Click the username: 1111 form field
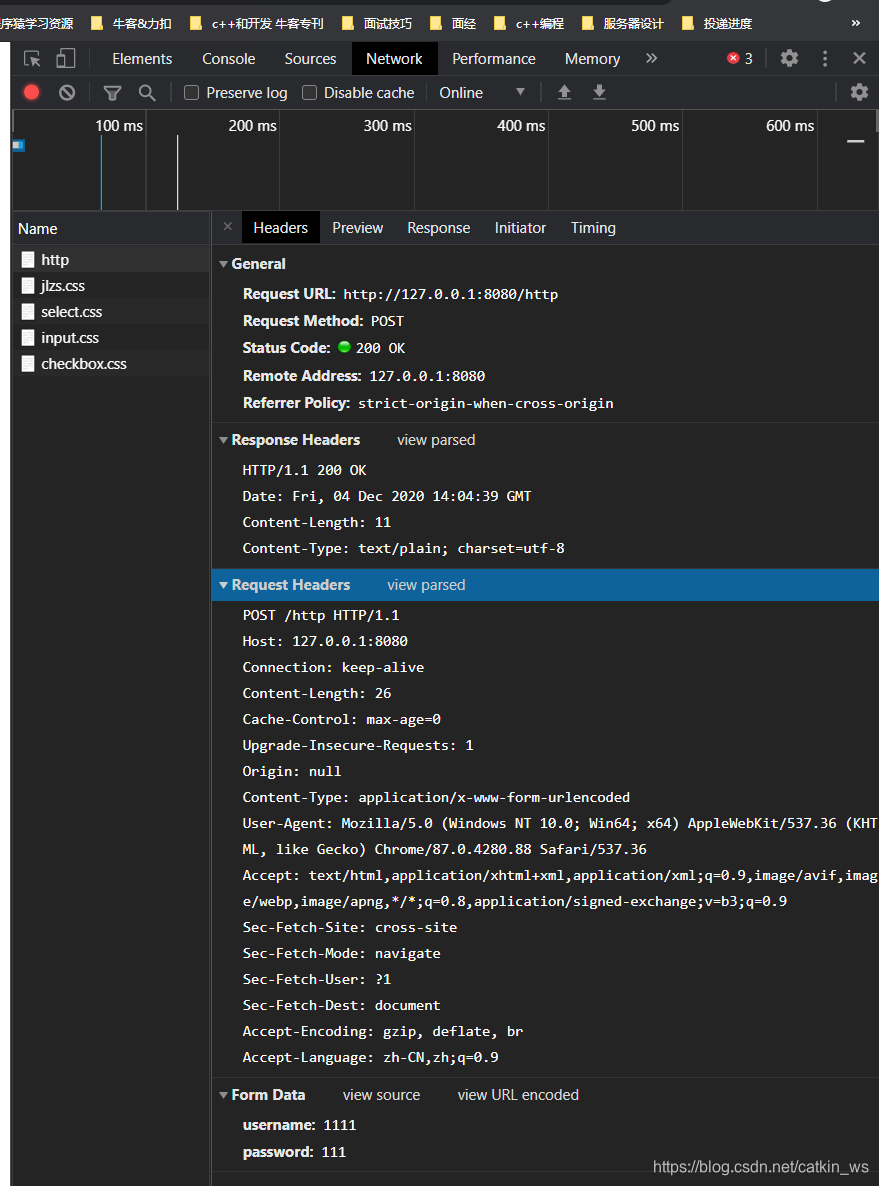879x1186 pixels. point(300,1125)
